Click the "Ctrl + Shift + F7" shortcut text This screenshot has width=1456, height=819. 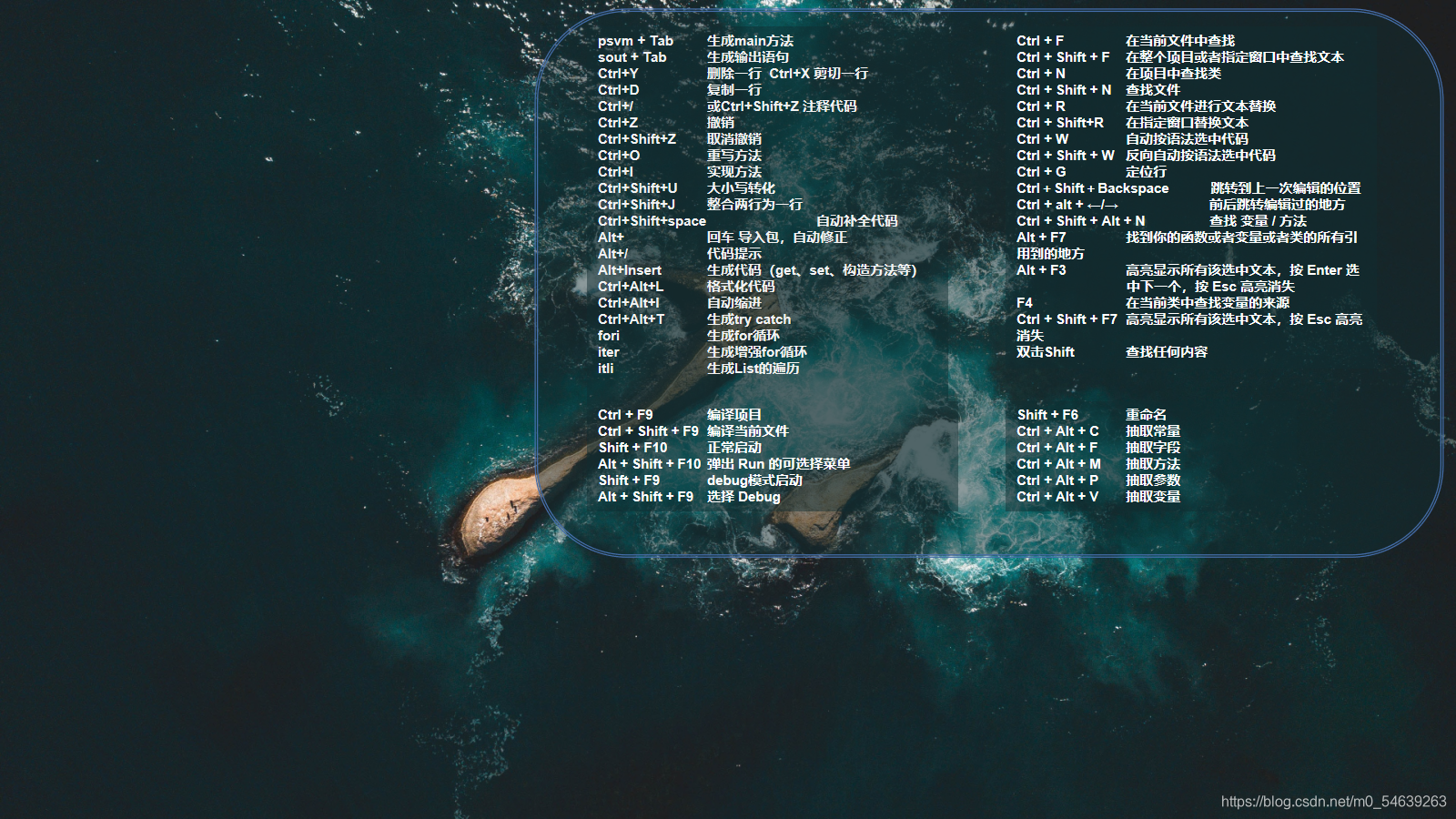click(1067, 319)
